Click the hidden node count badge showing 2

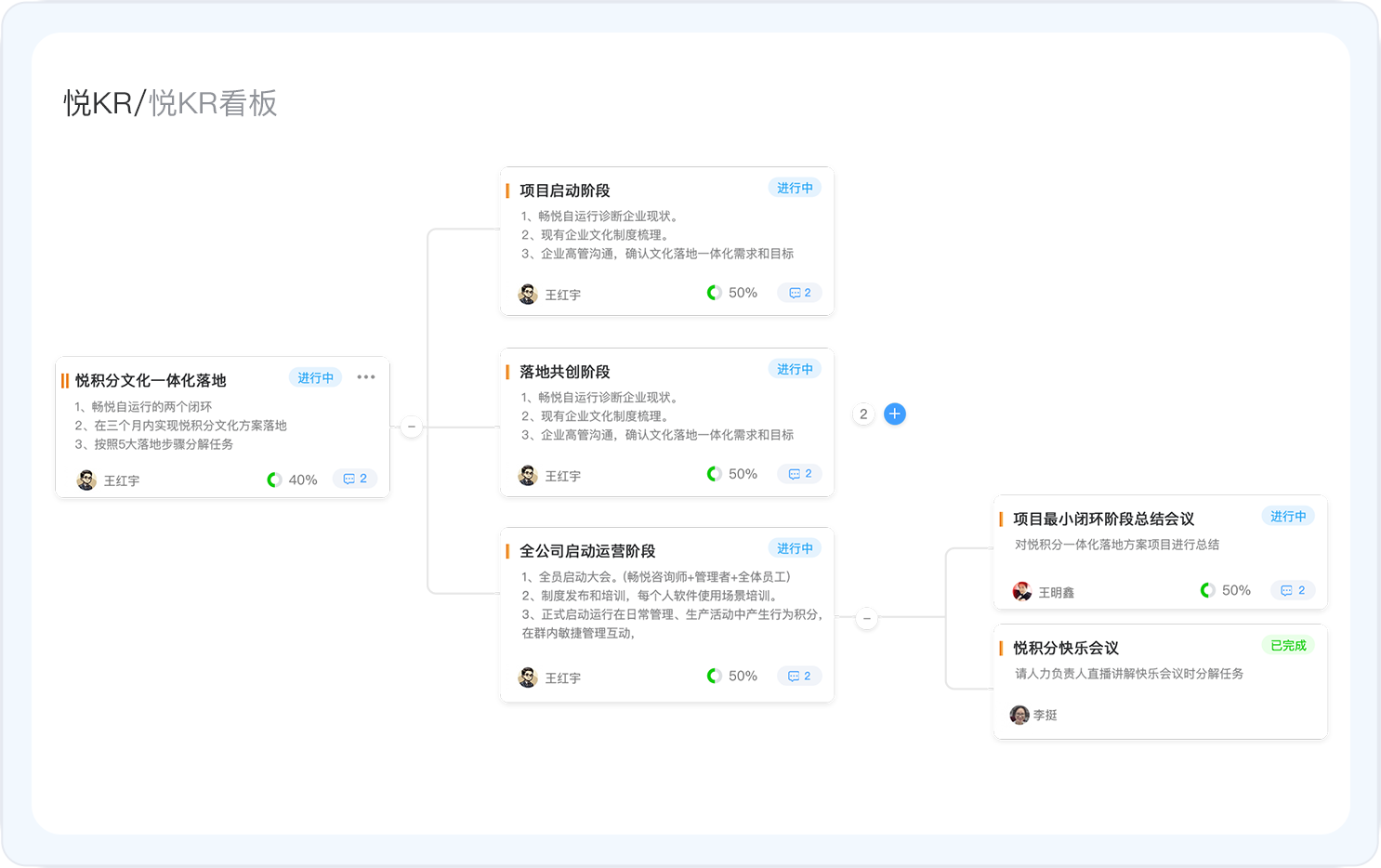tap(863, 414)
